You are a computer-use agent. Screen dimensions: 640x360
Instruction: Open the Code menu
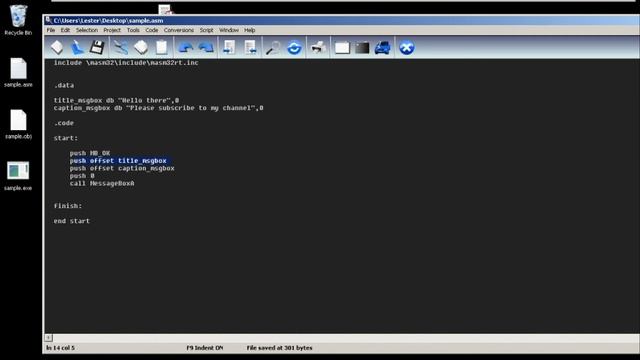[x=151, y=30]
